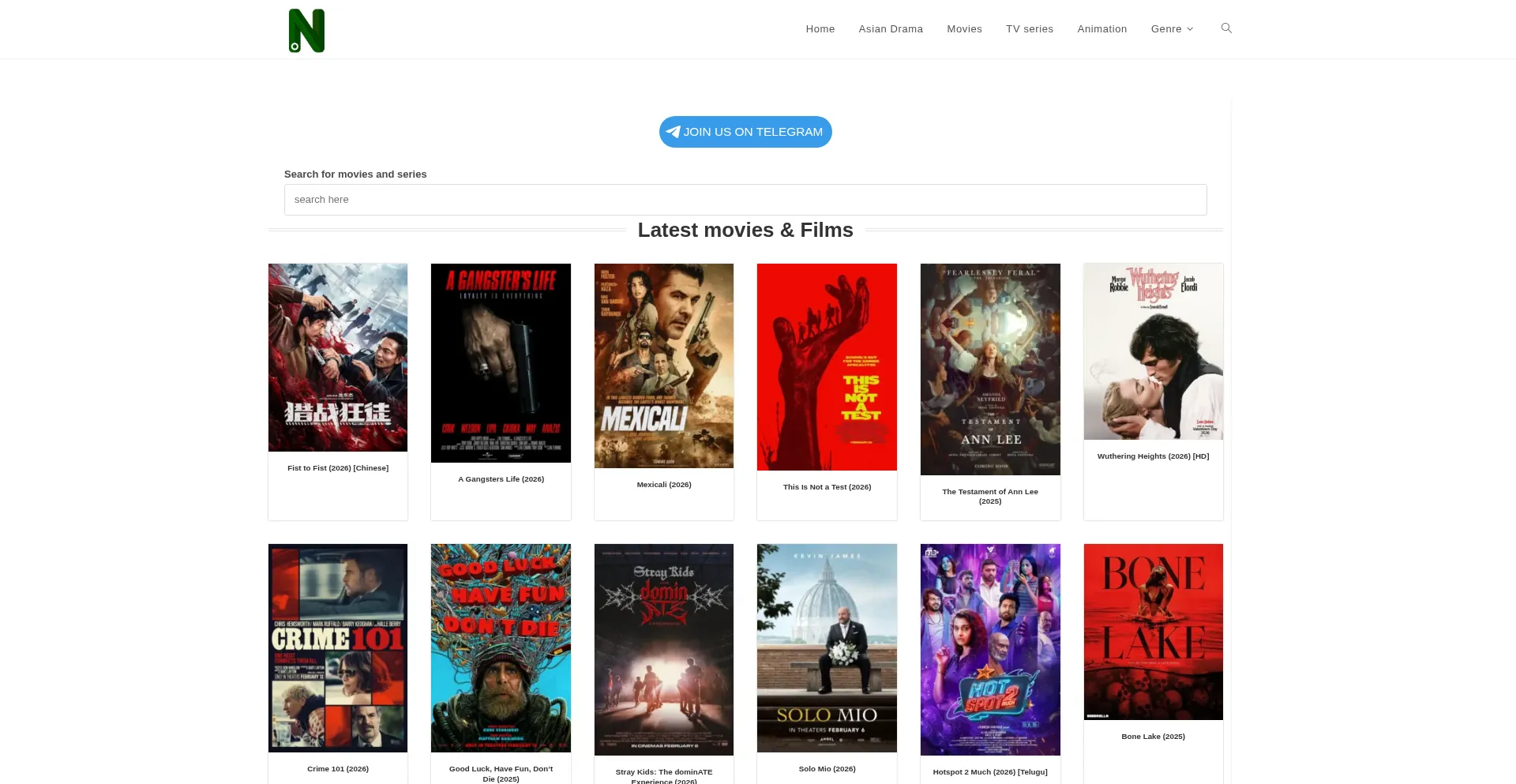Open Good Luck, Have Fun, Don't Die poster
This screenshot has width=1516, height=784.
pos(501,648)
